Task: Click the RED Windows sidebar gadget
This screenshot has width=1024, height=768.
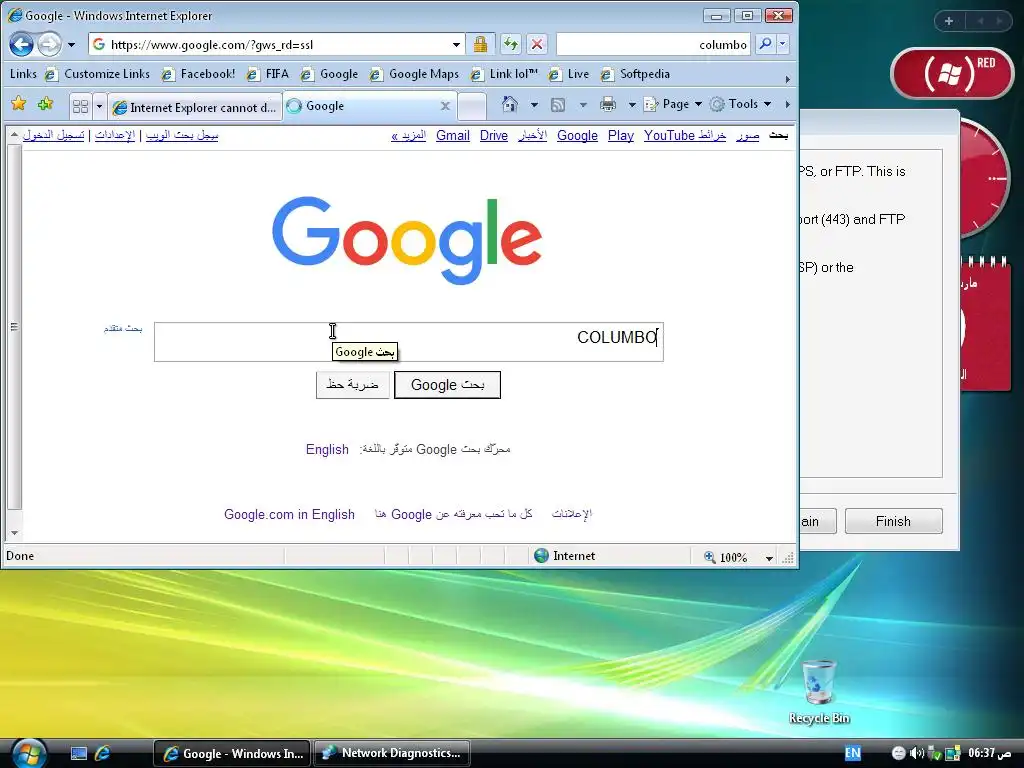Action: pos(952,72)
